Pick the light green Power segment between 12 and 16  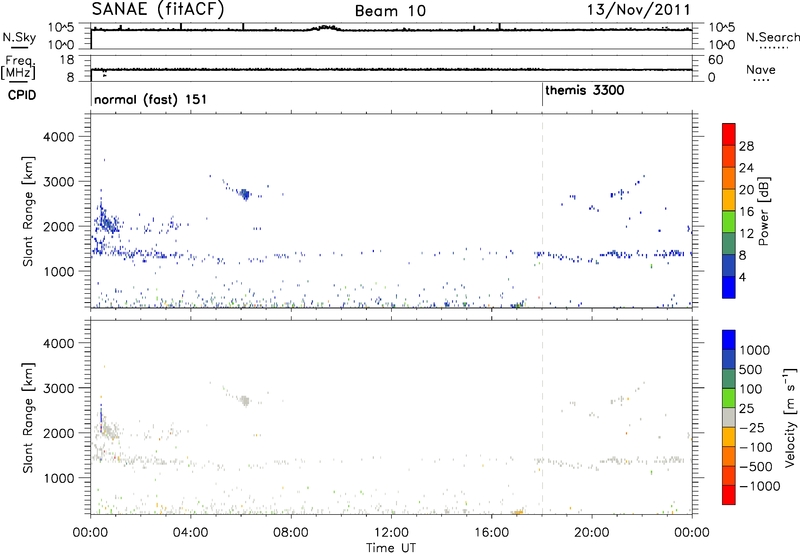(x=729, y=222)
